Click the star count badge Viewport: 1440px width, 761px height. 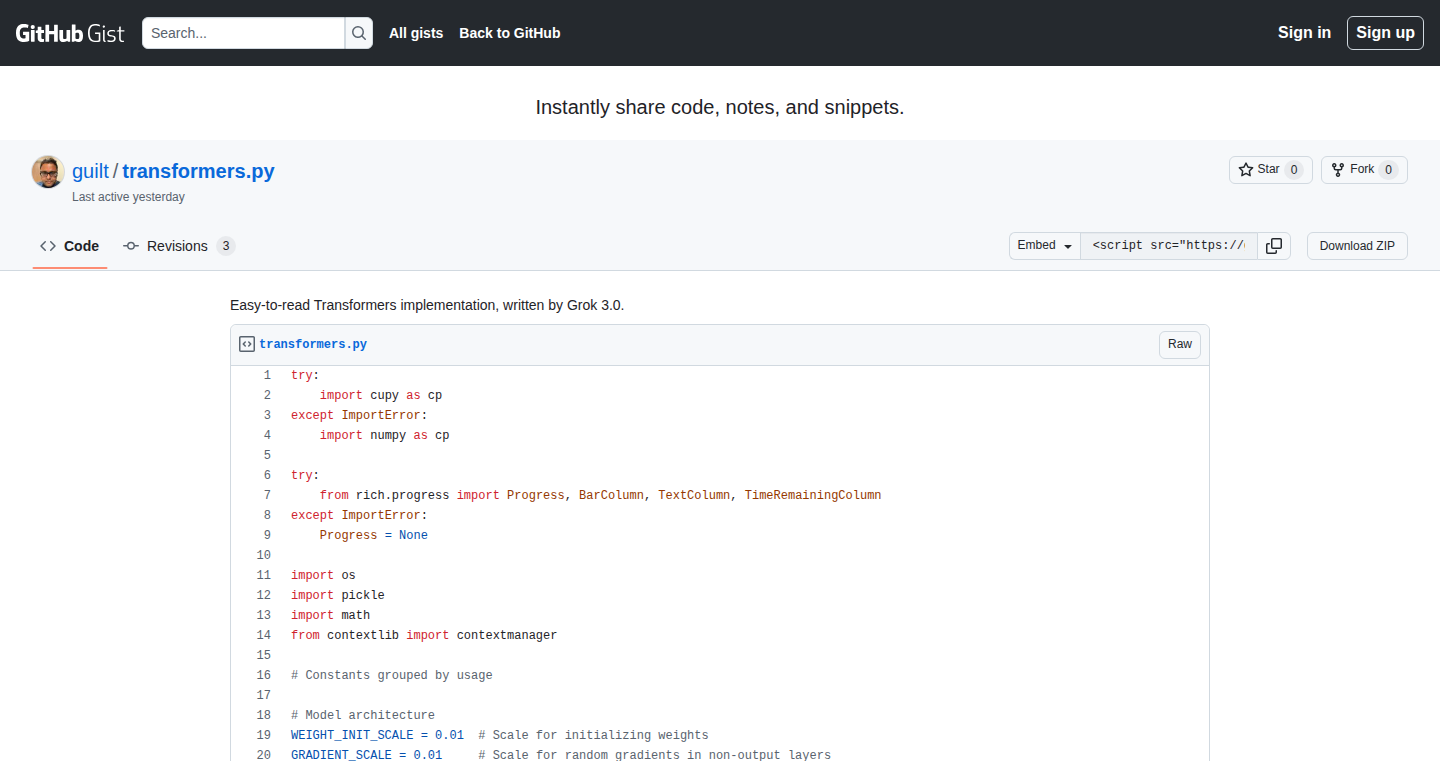click(1294, 170)
